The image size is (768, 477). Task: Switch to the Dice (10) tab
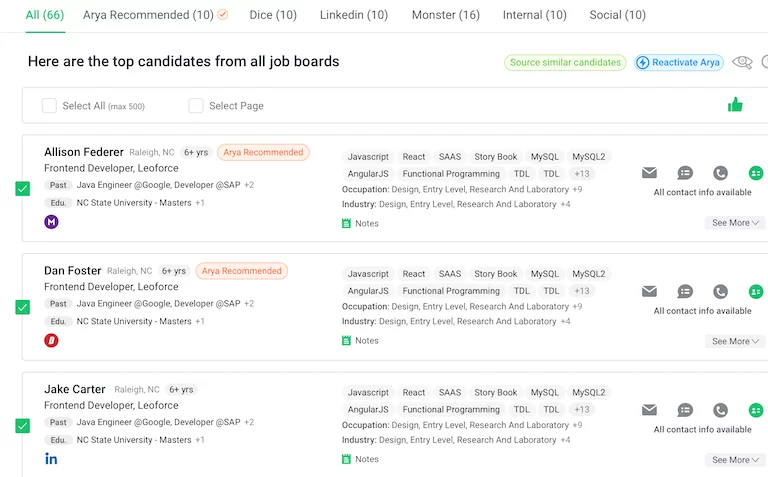coord(273,15)
